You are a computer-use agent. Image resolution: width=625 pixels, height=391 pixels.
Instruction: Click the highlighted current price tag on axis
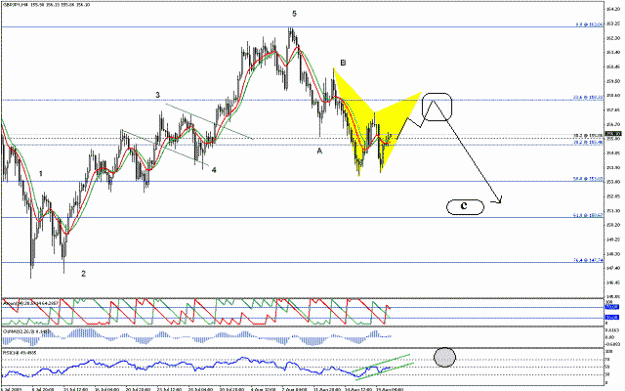pos(613,134)
